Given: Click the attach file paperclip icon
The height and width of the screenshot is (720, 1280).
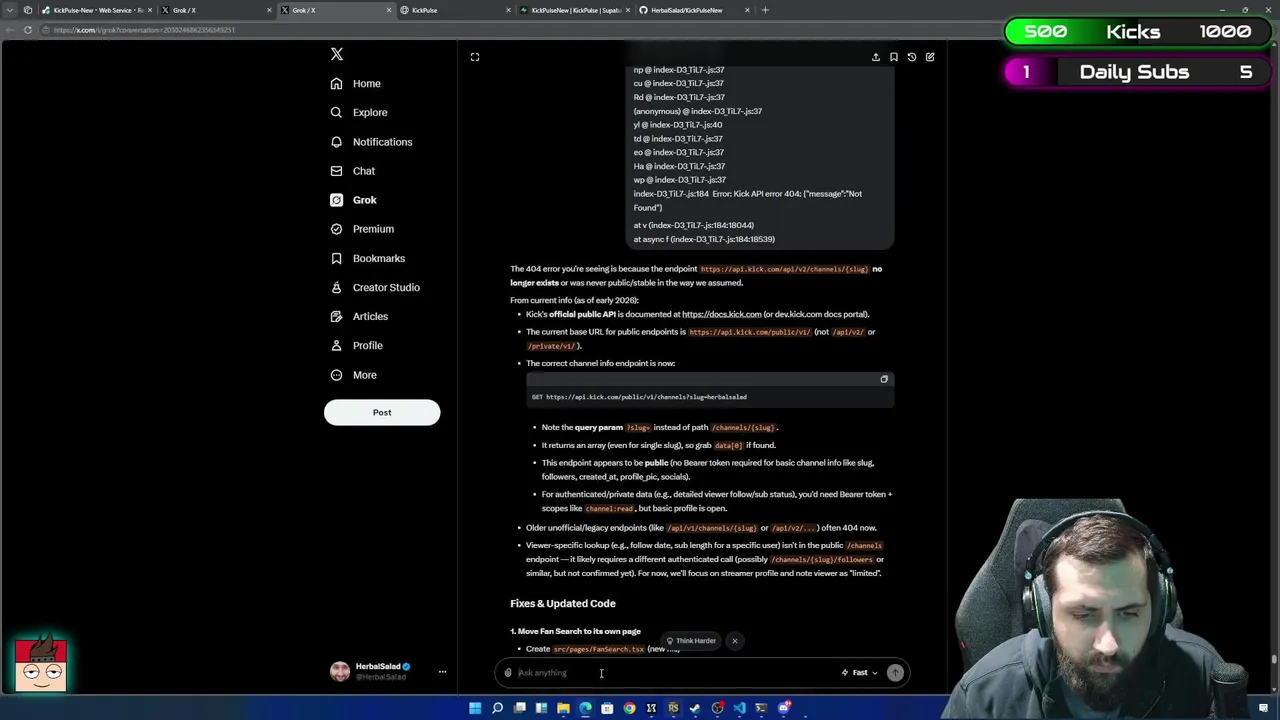Looking at the screenshot, I should coord(508,673).
